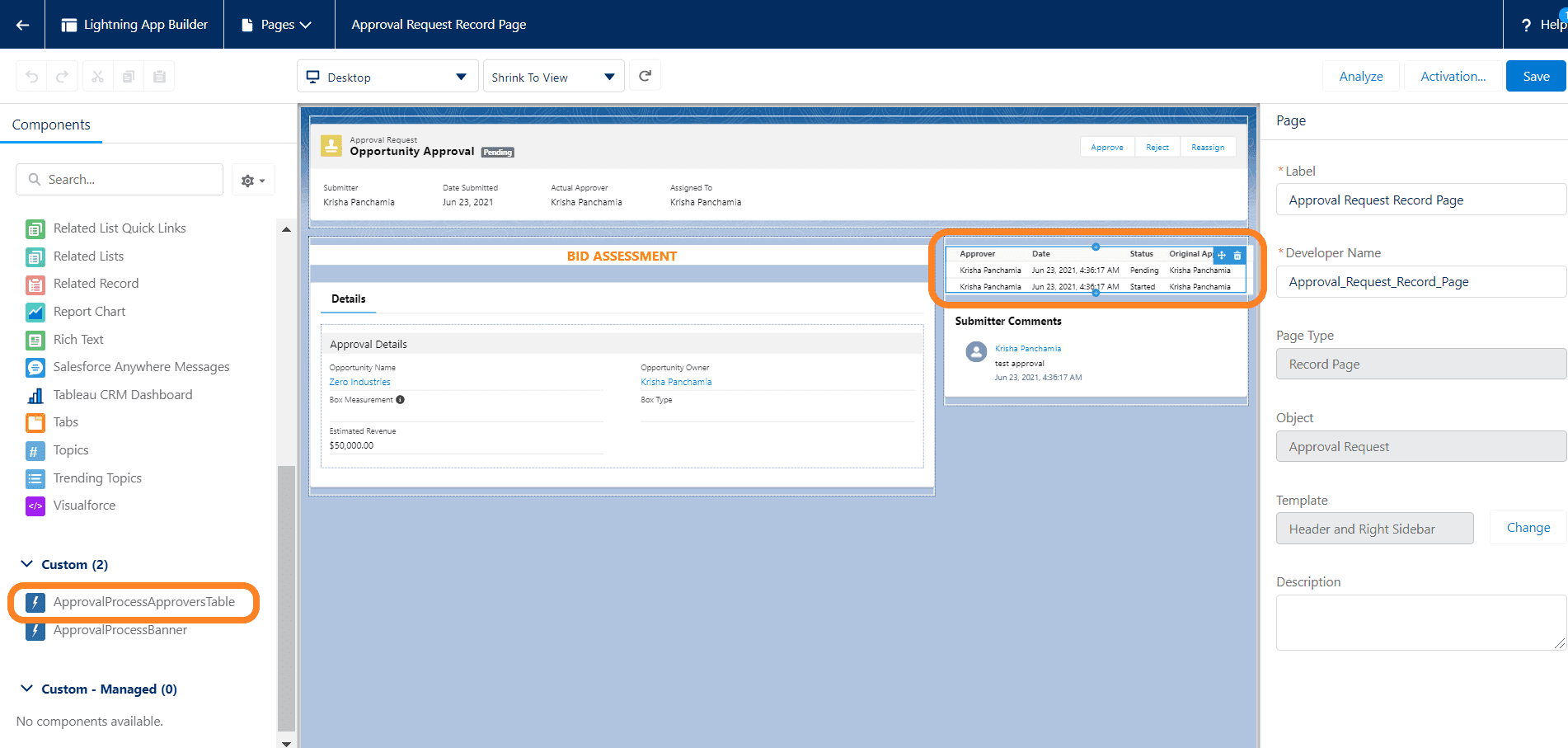Click the BID ASSESSMENT heading
Viewport: 1568px width, 748px height.
[x=622, y=256]
